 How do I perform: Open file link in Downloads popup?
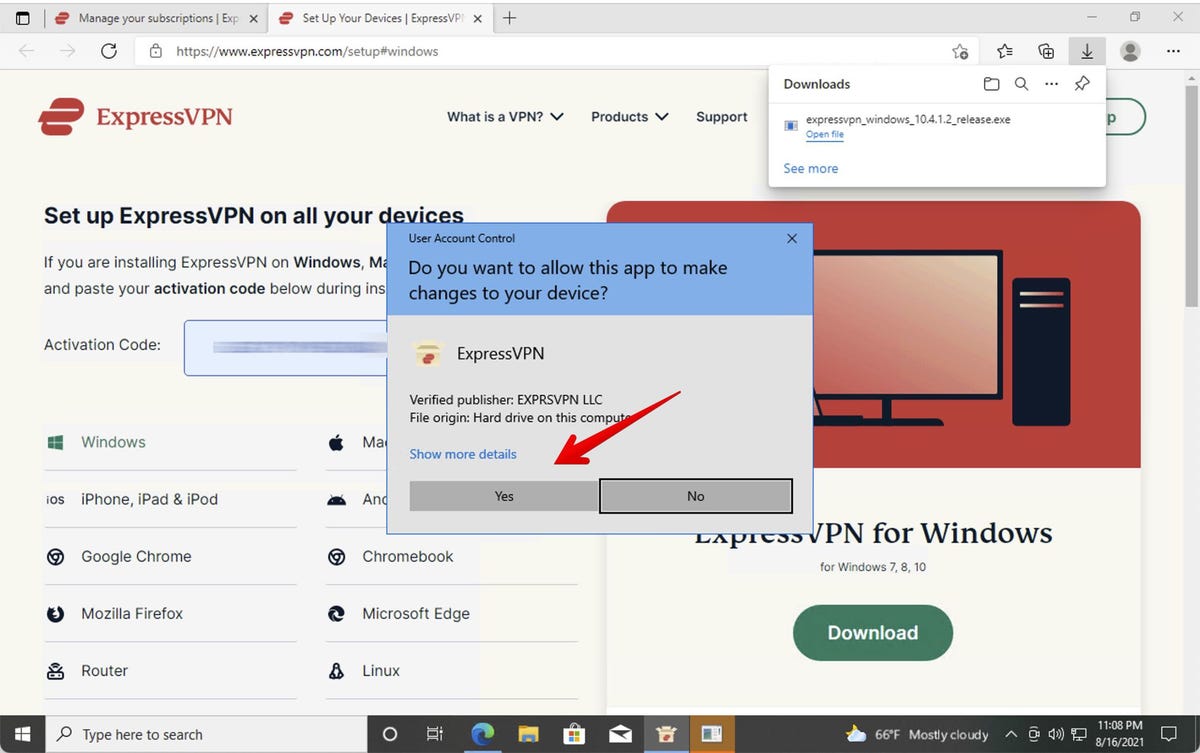pyautogui.click(x=825, y=135)
